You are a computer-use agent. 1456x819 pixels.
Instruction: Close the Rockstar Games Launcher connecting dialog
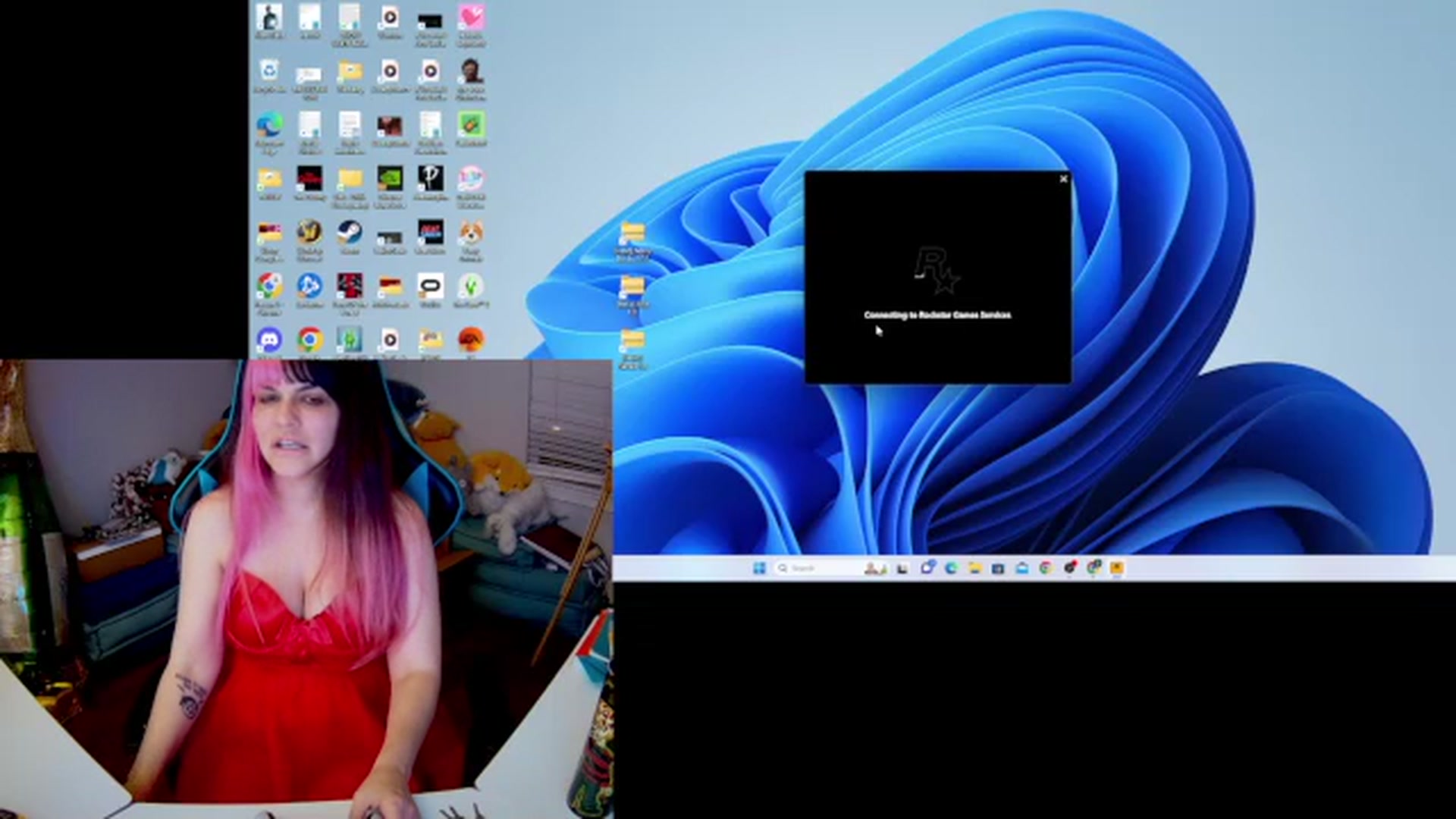(x=1063, y=179)
